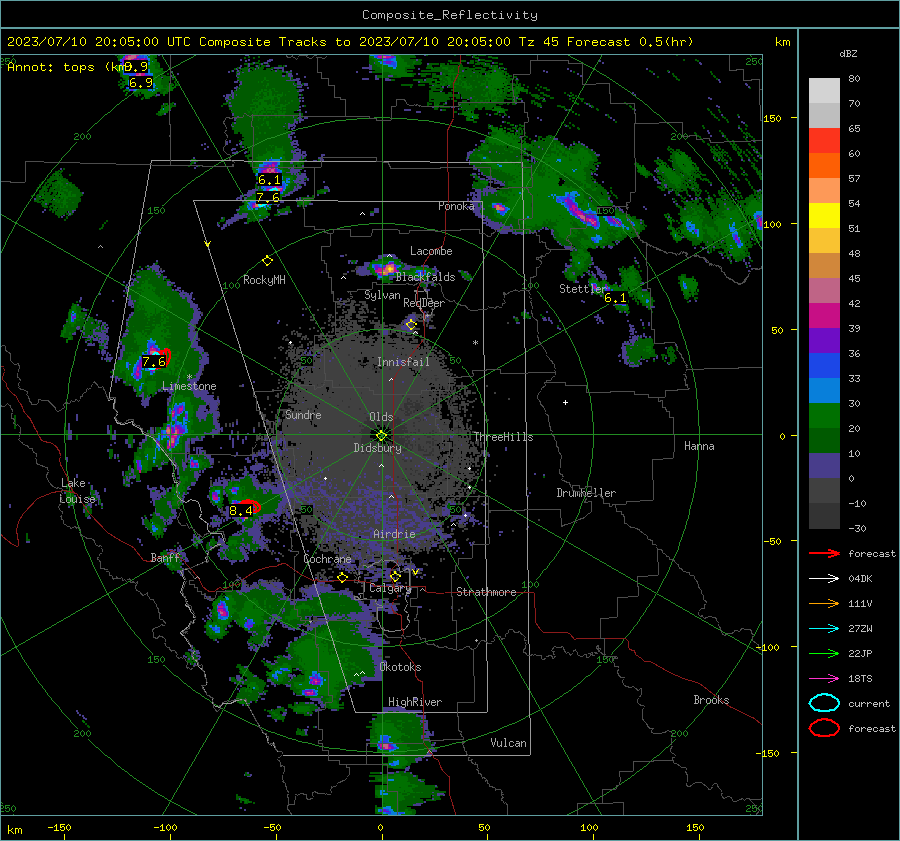Click the HighRiver map label
Screen dimensions: 900x841
coord(415,702)
